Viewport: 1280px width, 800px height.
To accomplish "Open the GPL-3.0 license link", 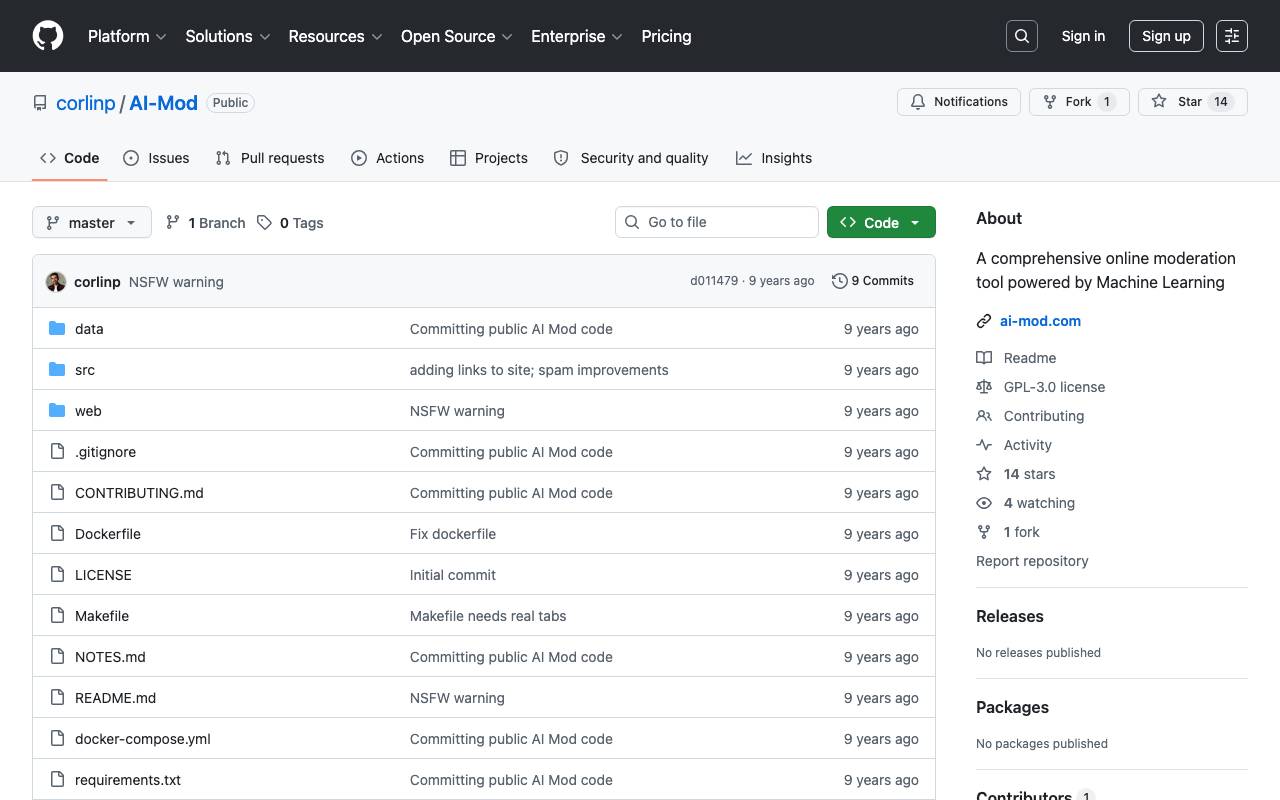I will pos(1054,387).
